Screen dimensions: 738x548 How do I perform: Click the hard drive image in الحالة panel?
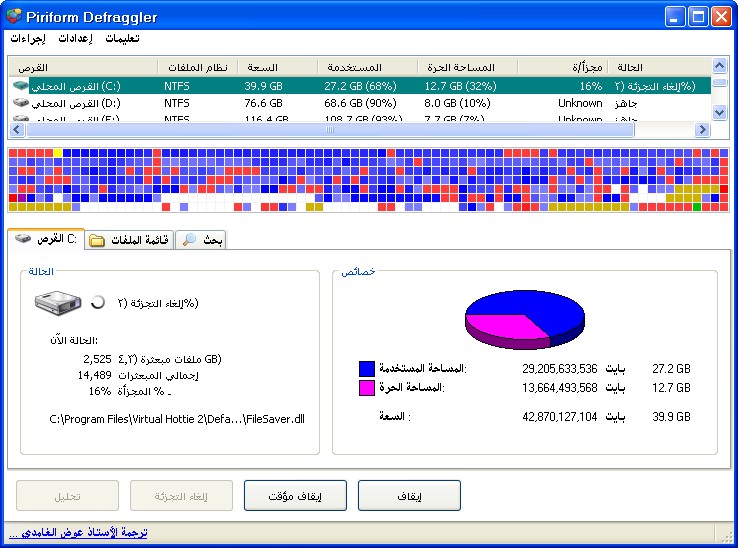(57, 303)
